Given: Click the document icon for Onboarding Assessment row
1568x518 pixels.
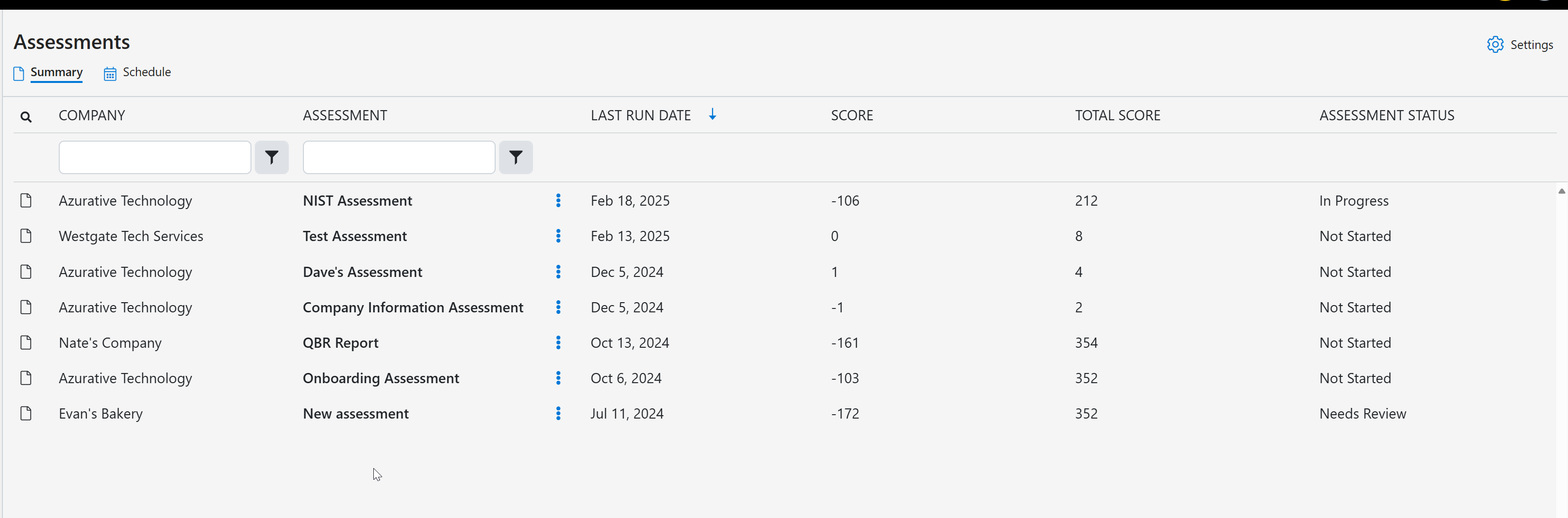Looking at the screenshot, I should coord(26,377).
